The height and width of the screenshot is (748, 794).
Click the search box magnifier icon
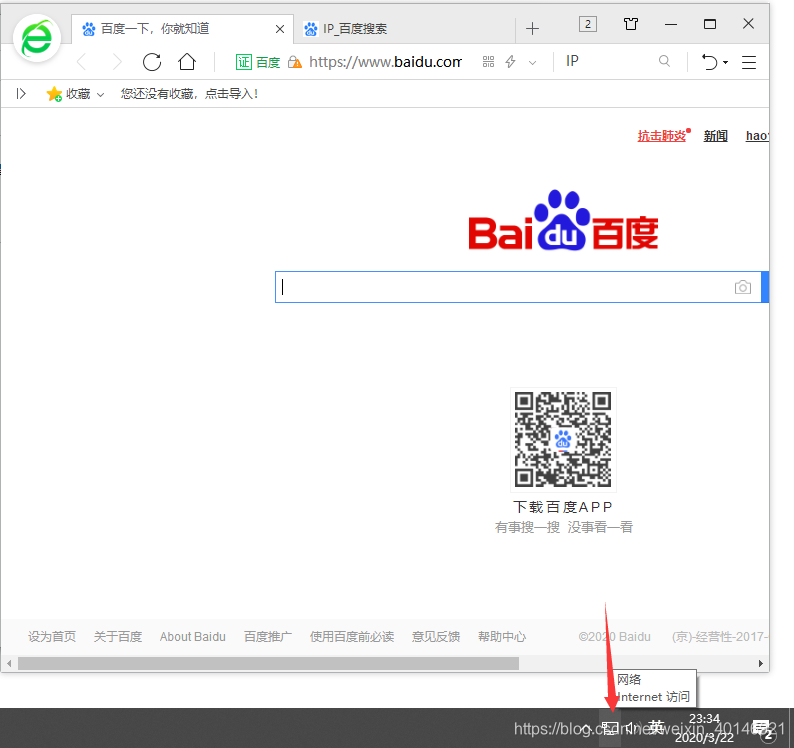coord(664,62)
